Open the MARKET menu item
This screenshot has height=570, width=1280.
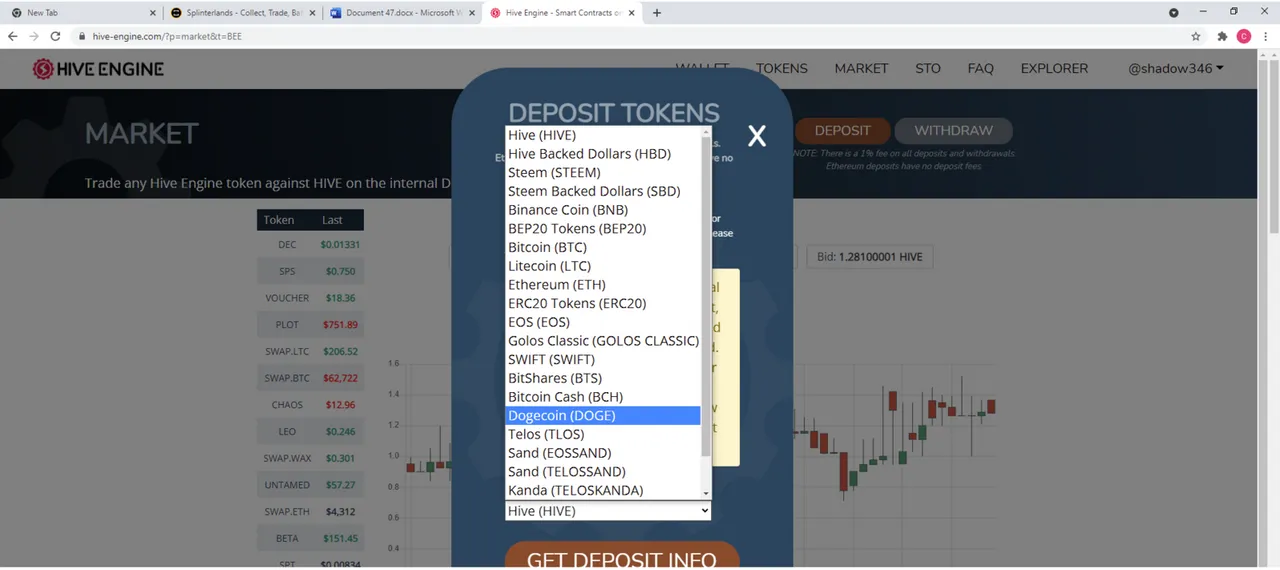pyautogui.click(x=861, y=69)
